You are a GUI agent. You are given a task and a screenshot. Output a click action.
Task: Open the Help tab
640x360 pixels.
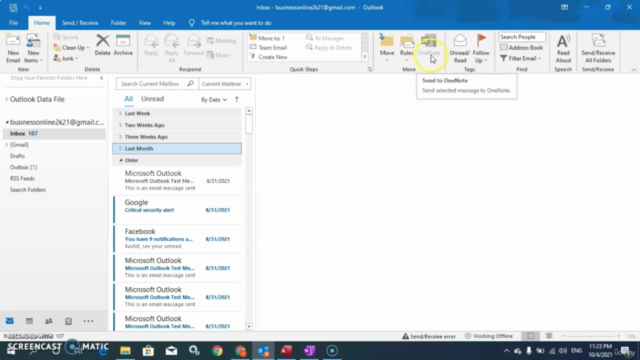pos(169,23)
